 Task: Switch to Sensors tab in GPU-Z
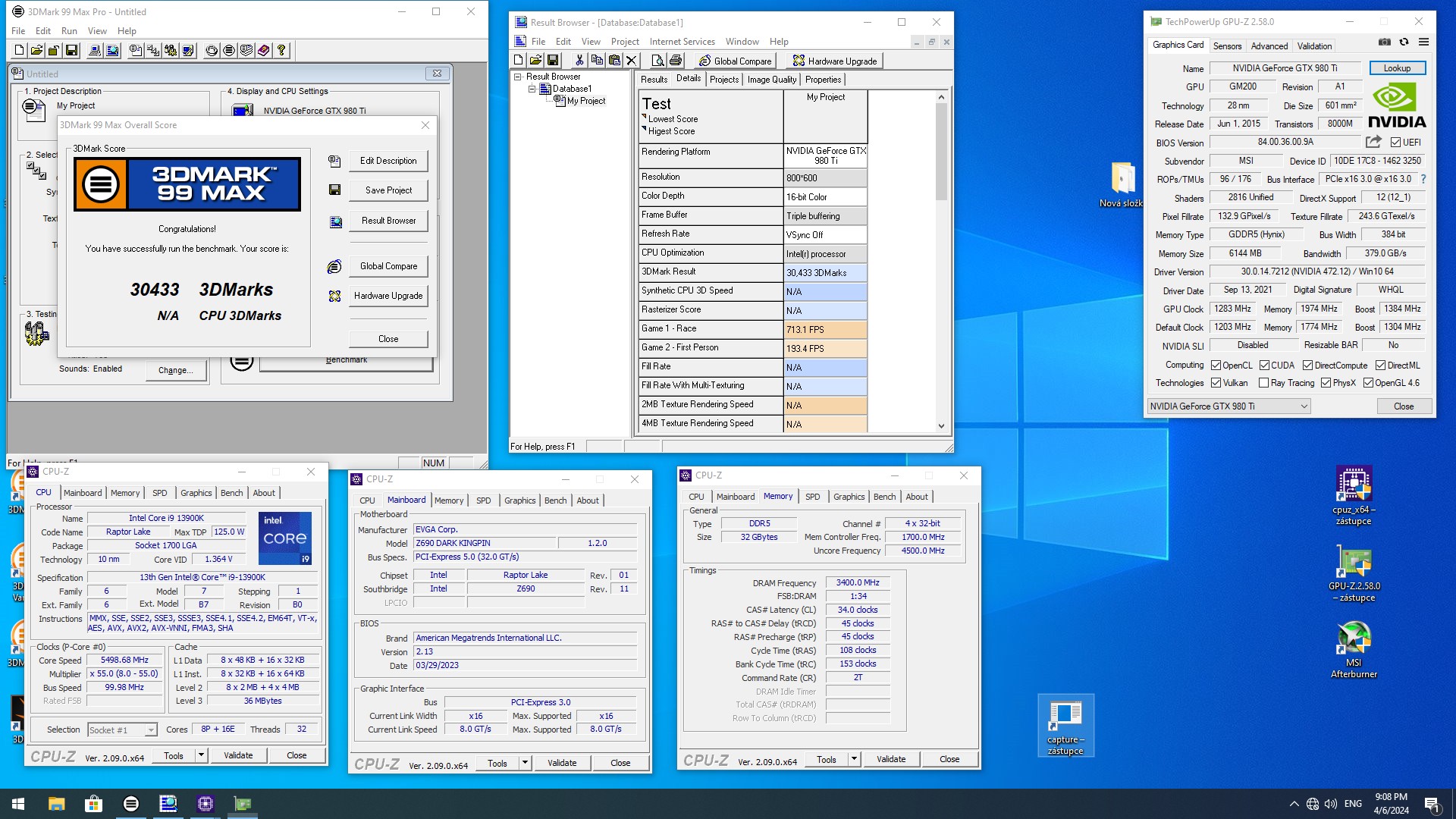click(1227, 45)
